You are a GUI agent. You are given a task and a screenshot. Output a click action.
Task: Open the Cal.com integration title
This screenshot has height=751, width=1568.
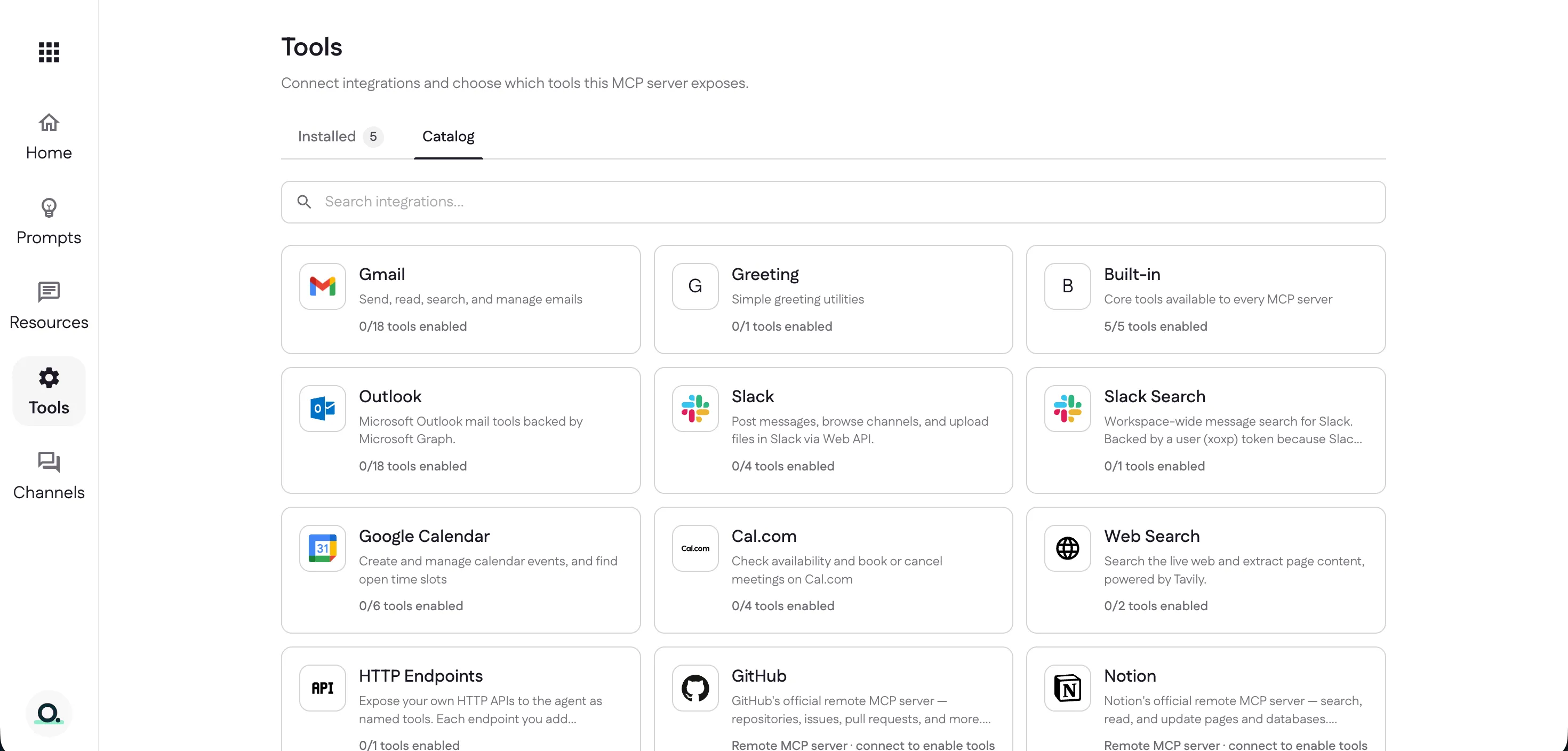(x=764, y=536)
